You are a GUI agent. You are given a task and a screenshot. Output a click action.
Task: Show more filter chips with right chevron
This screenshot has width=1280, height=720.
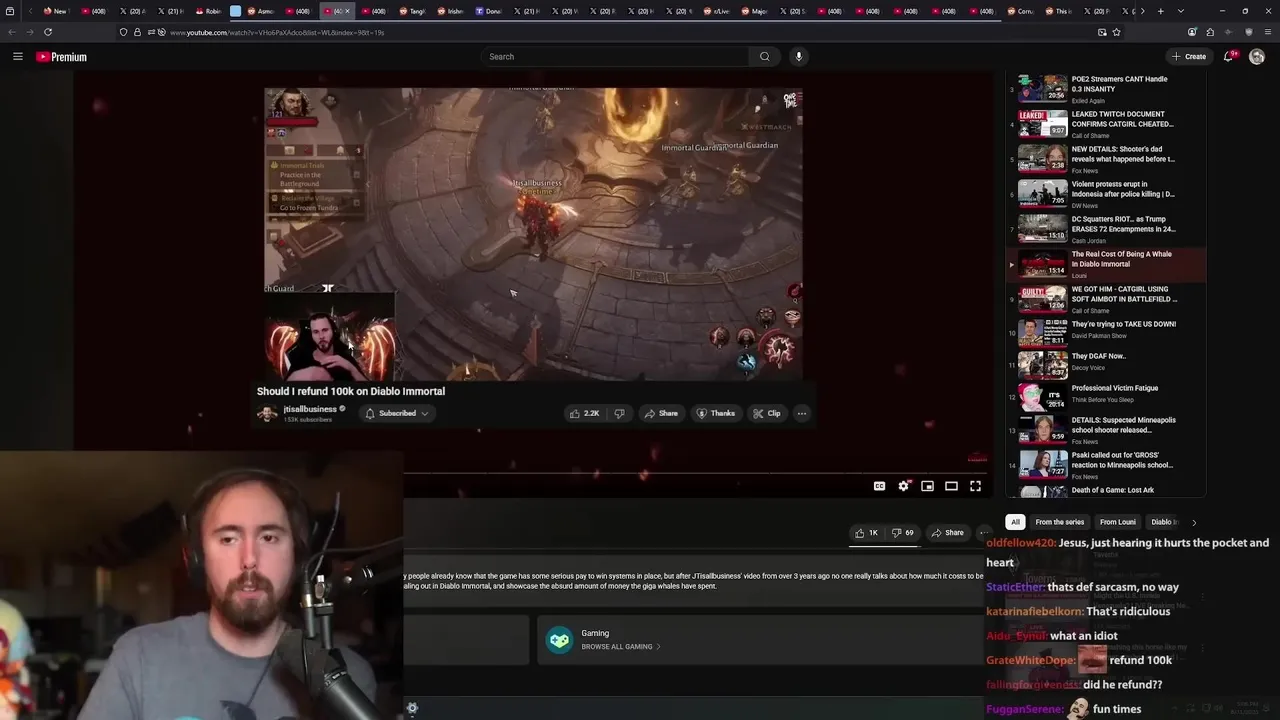click(x=1193, y=522)
